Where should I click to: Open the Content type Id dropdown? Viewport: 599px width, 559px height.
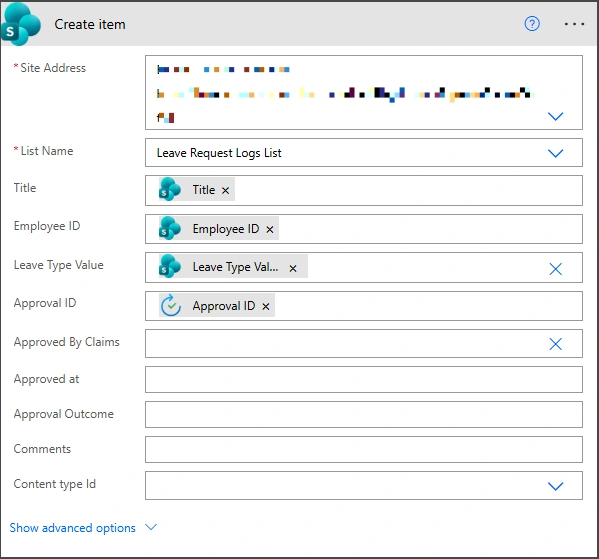pos(555,486)
